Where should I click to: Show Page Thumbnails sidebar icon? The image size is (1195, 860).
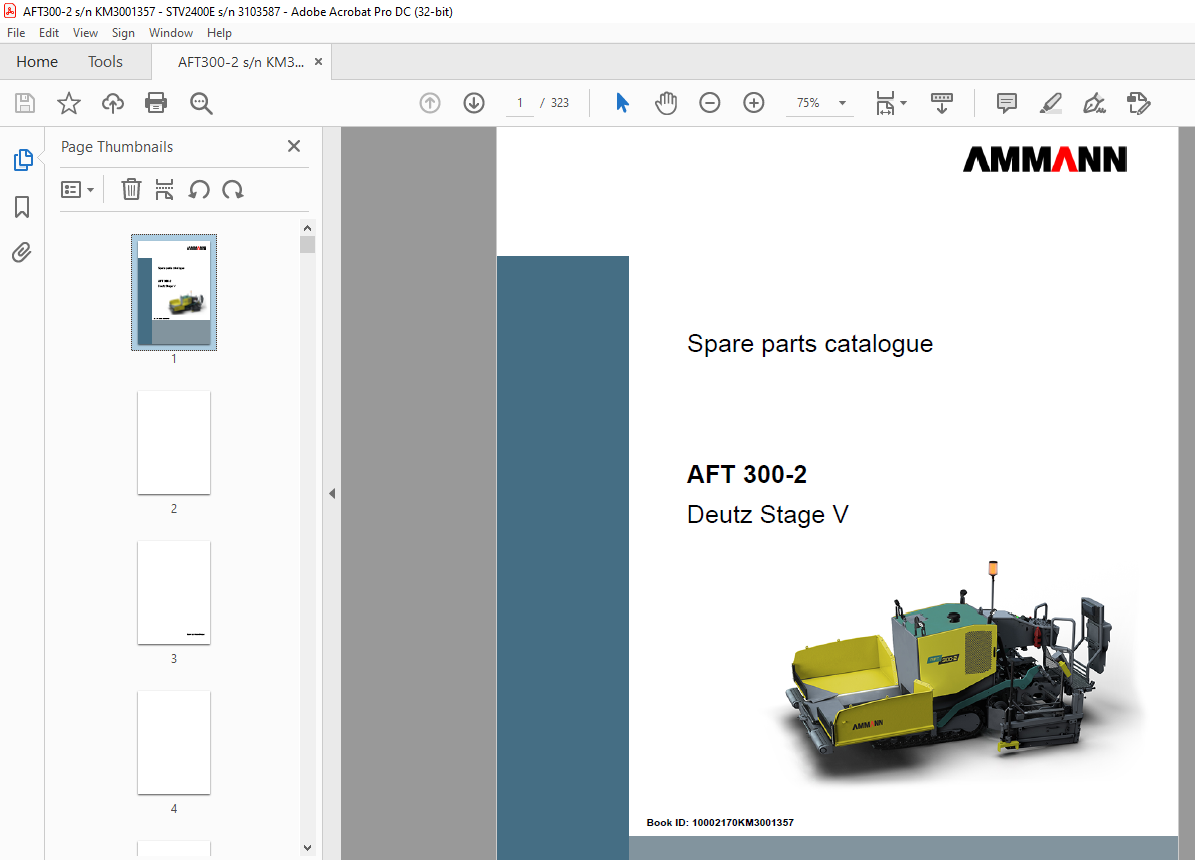[23, 160]
